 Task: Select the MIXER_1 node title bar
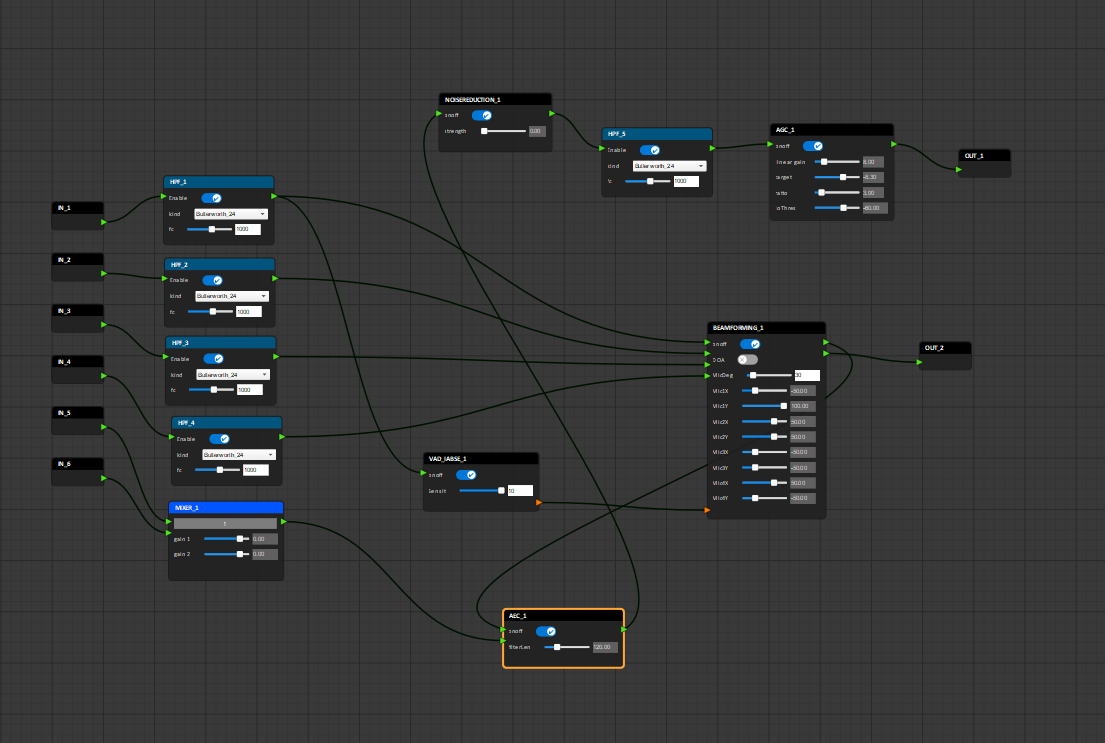(x=226, y=508)
